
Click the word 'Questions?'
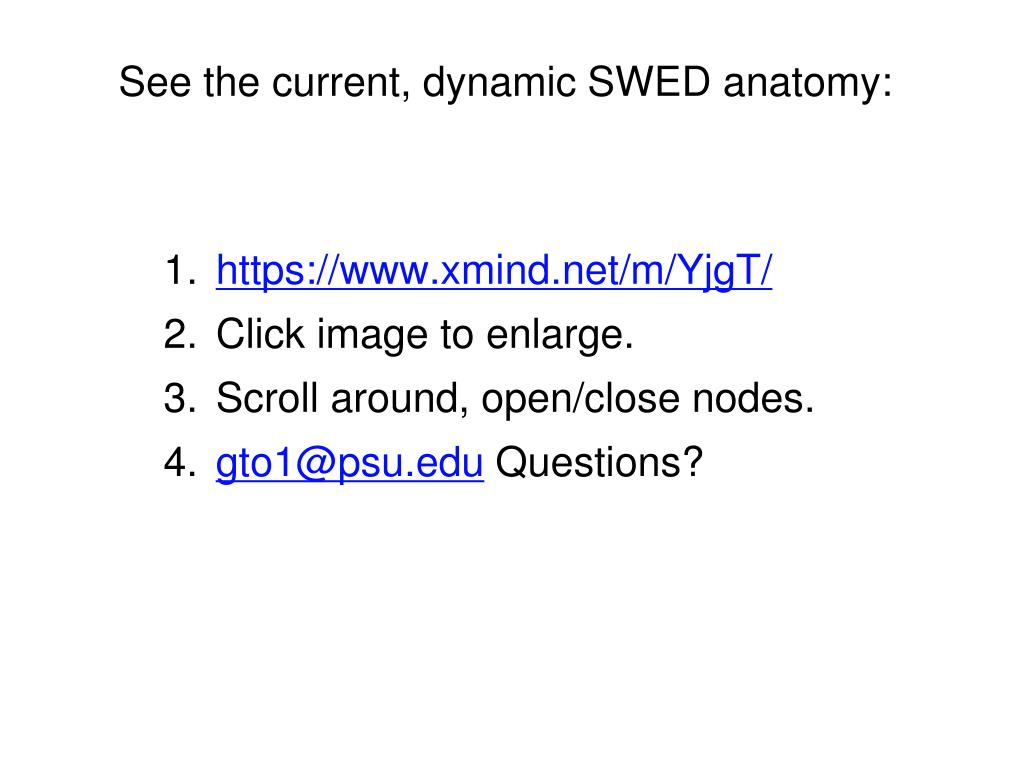[x=600, y=462]
